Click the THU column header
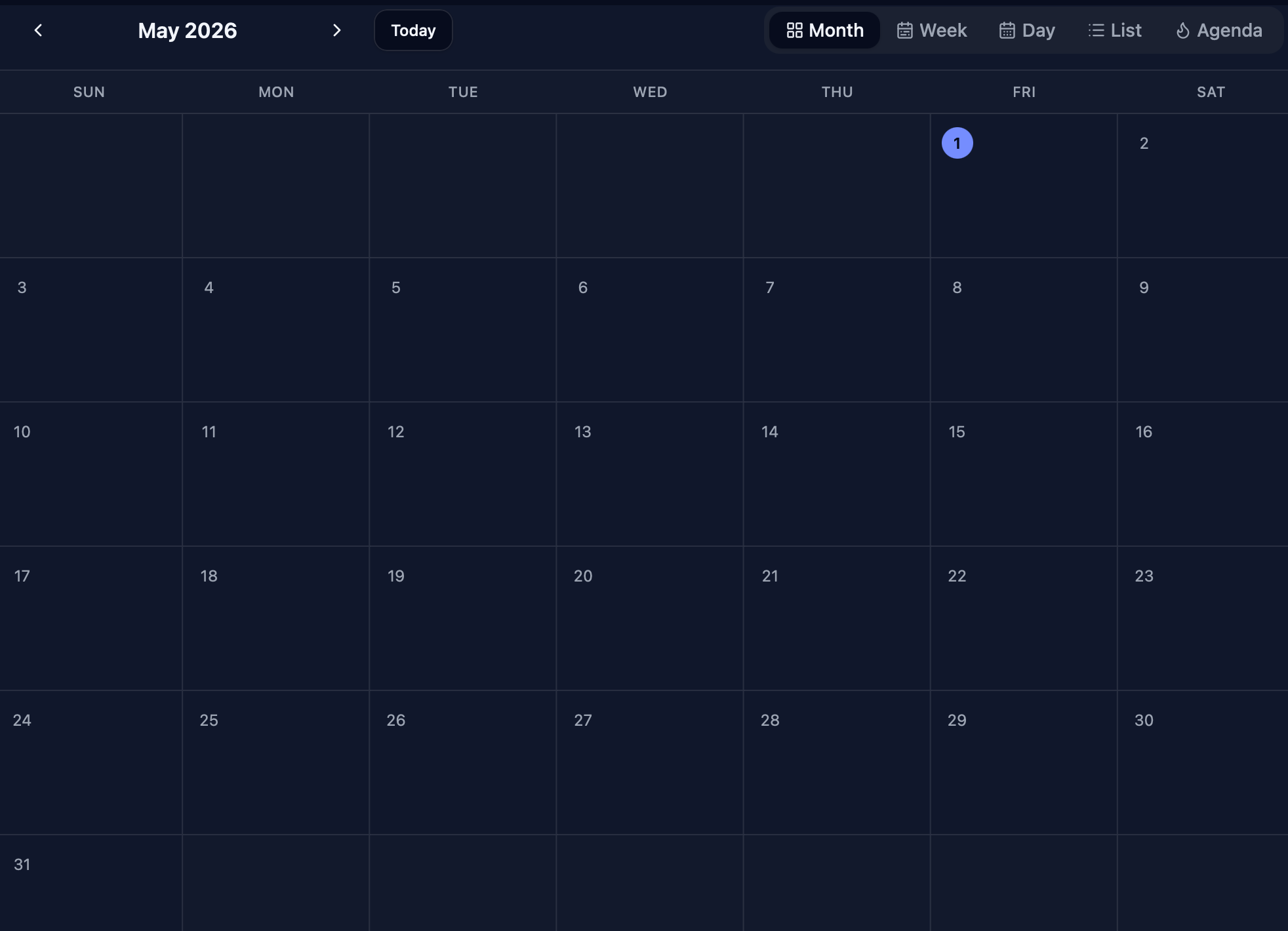This screenshot has height=931, width=1288. [x=837, y=92]
